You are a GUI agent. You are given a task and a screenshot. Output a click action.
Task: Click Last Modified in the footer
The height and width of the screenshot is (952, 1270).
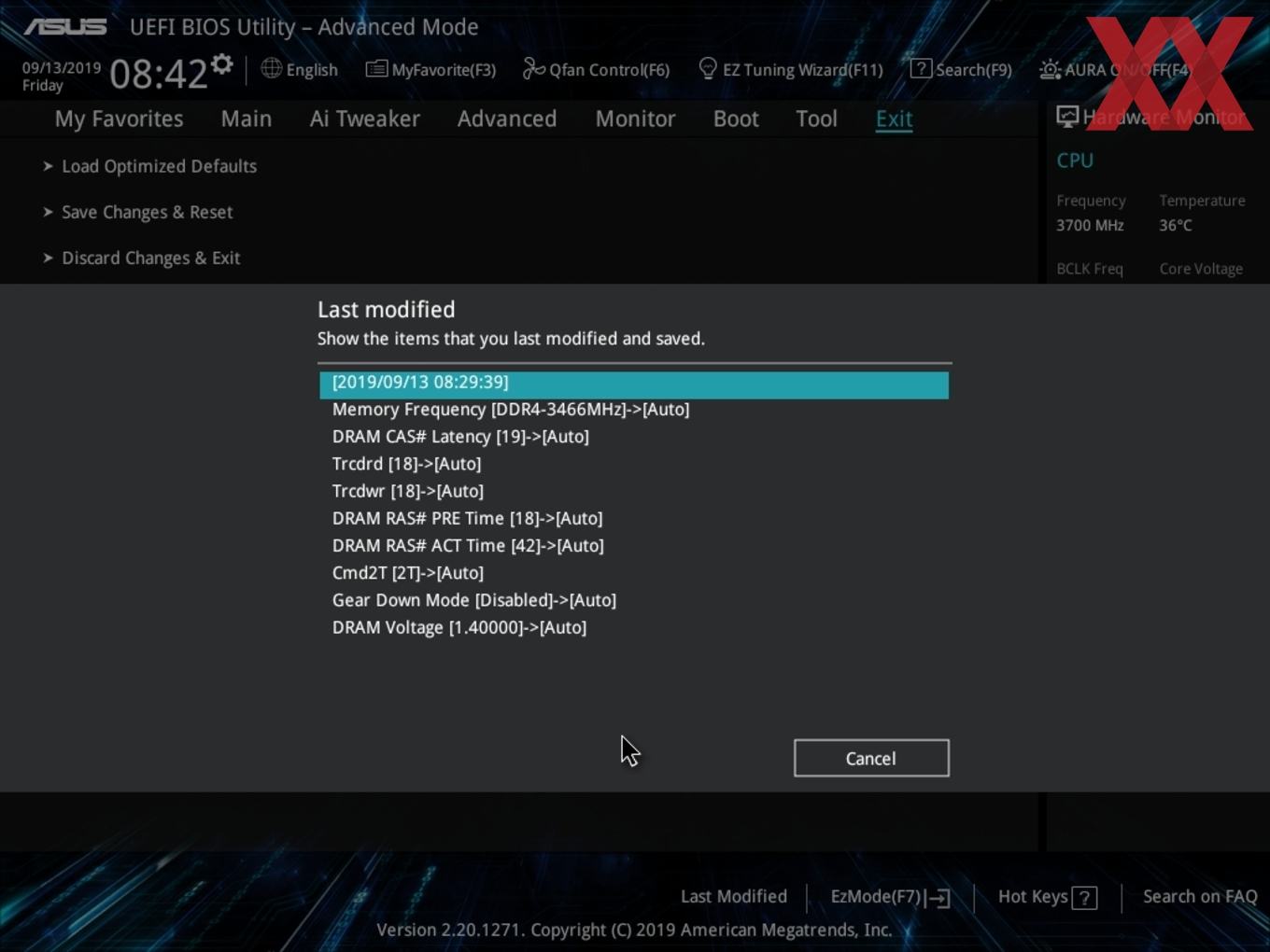734,896
